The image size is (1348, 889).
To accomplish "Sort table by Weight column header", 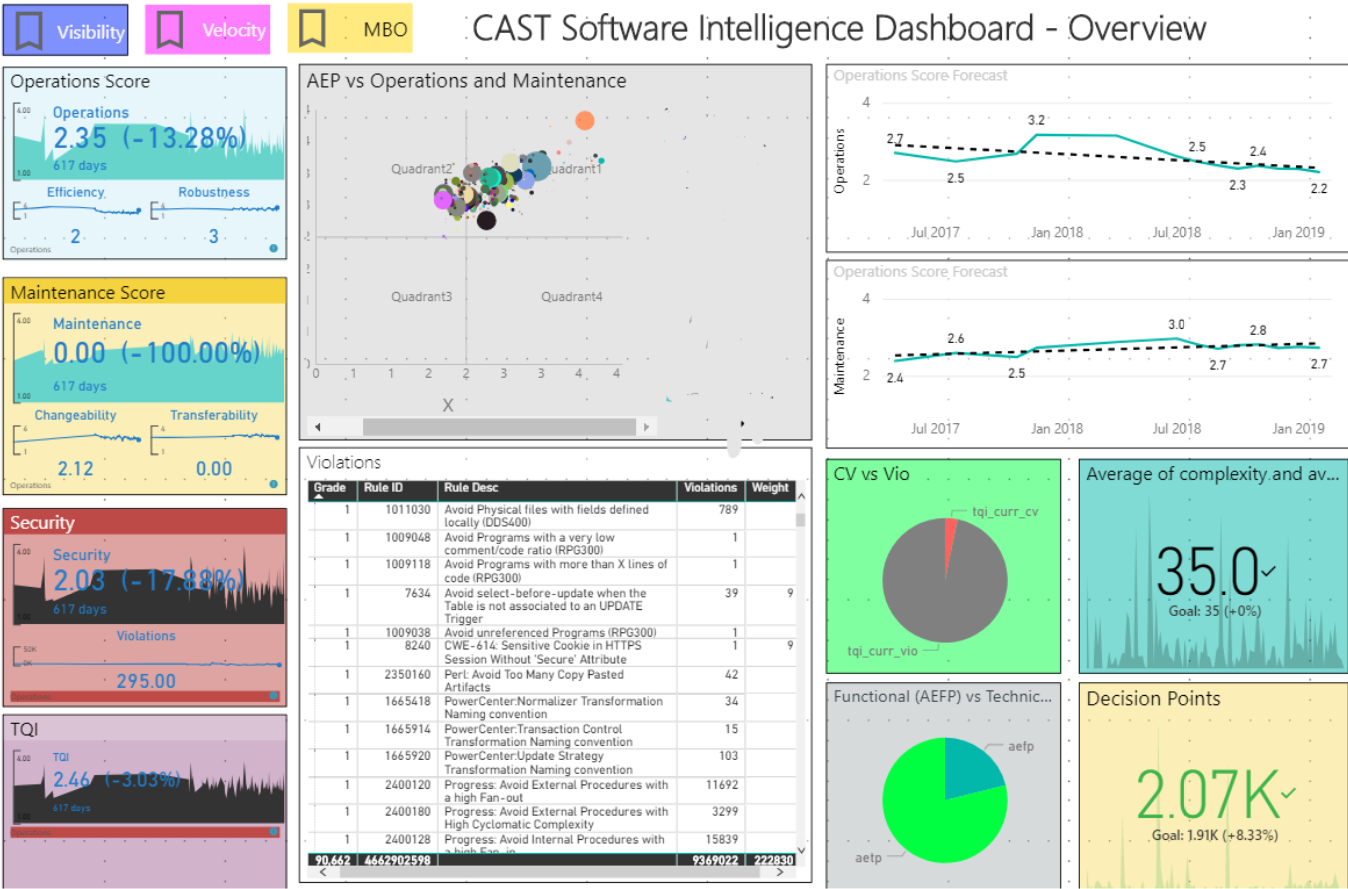I will 771,488.
